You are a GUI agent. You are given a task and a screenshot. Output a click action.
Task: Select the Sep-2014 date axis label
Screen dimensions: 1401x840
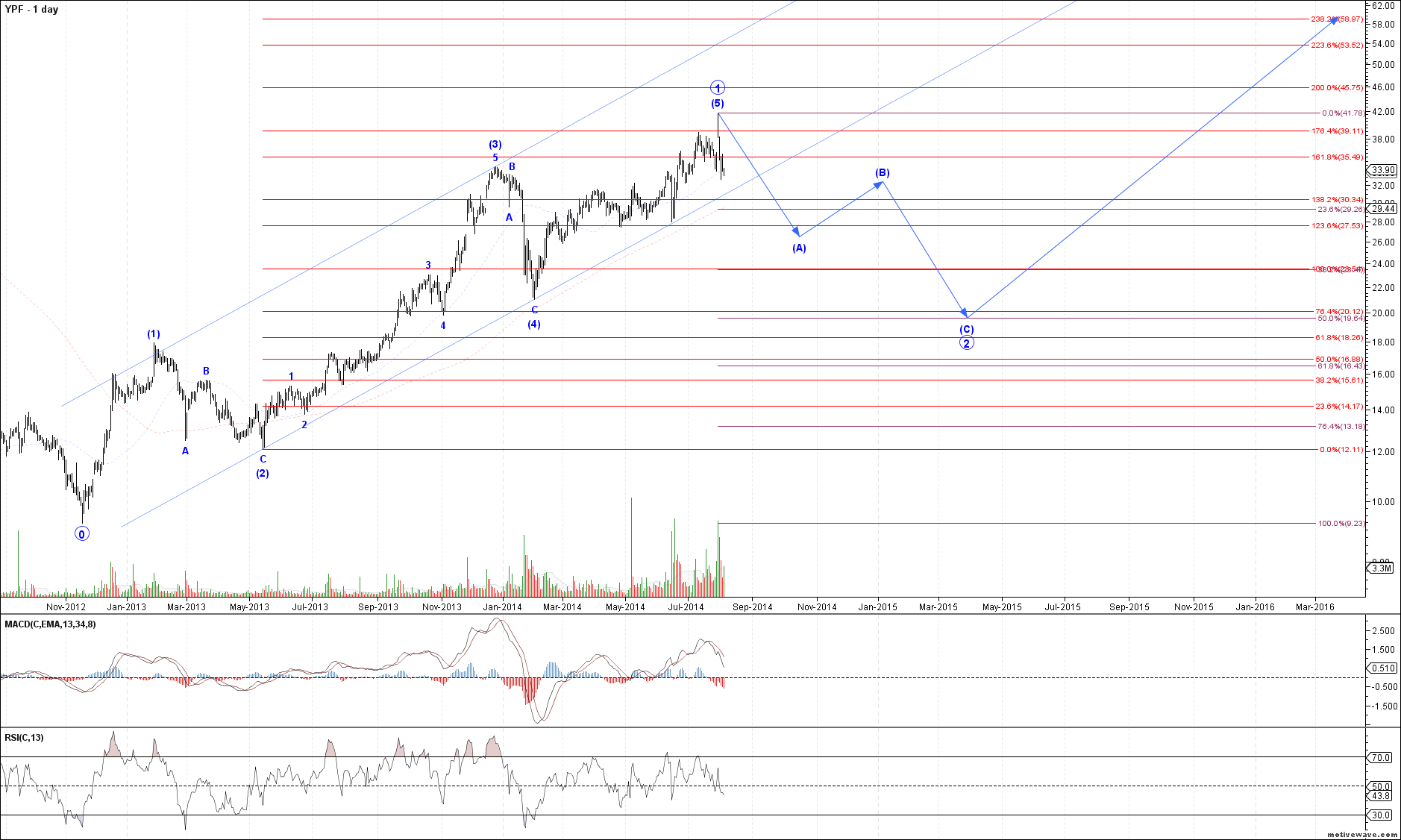752,607
